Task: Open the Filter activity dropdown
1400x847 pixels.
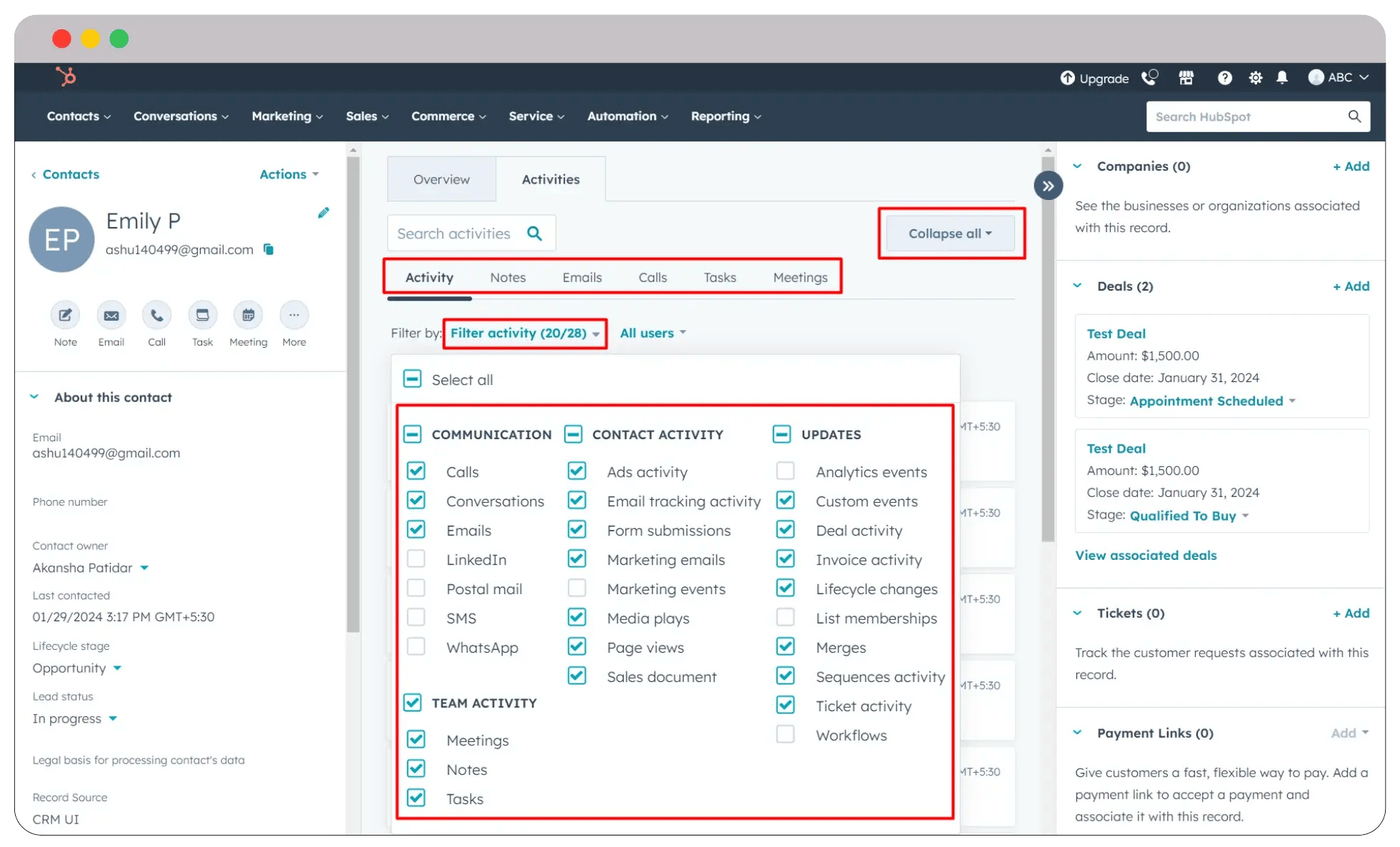Action: (x=524, y=333)
